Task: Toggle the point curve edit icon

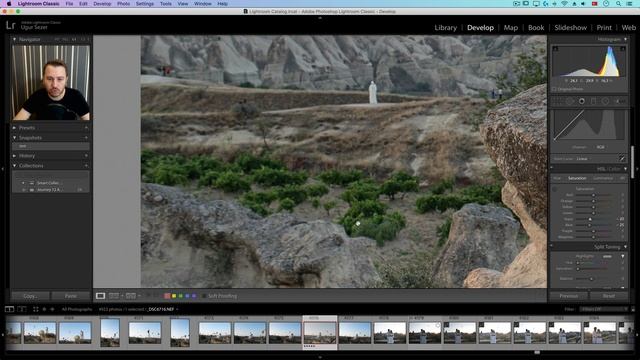Action: [622, 158]
